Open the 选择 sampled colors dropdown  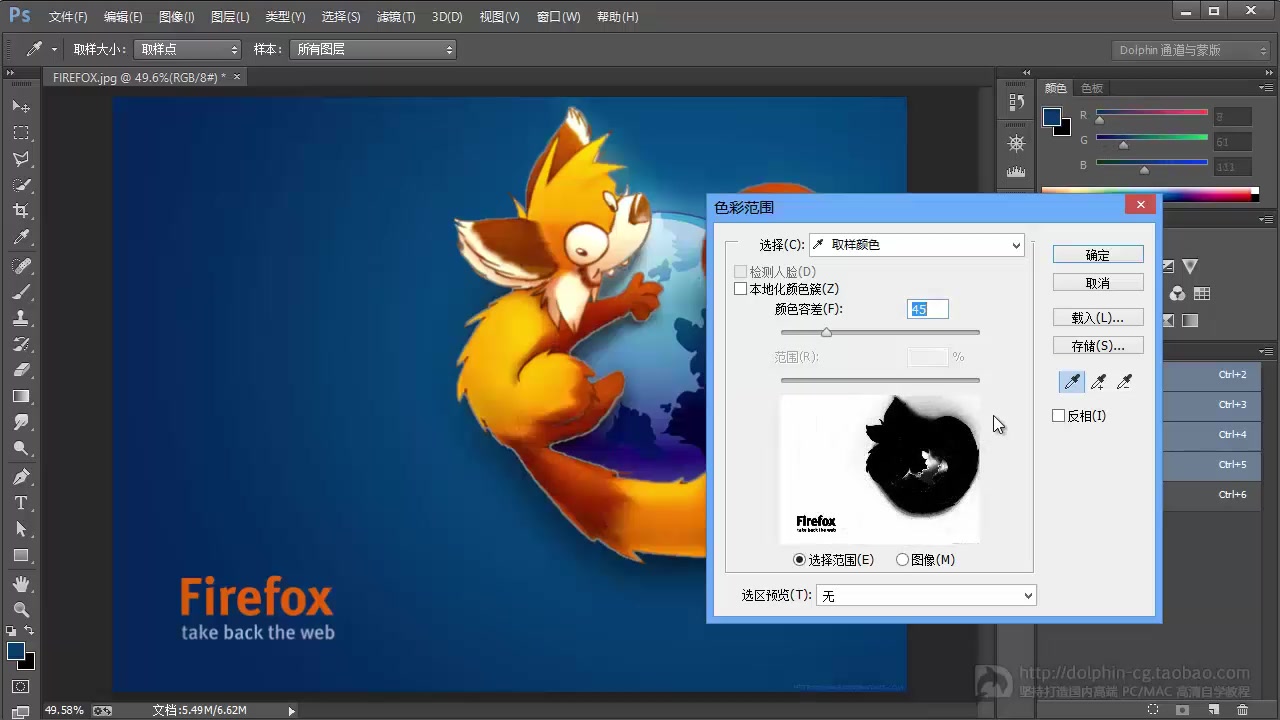coord(917,245)
